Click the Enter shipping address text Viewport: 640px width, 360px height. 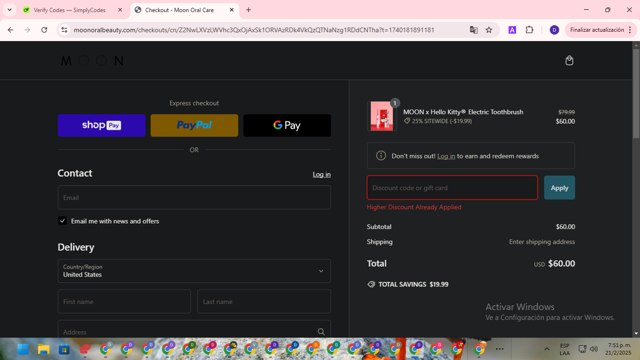point(542,242)
